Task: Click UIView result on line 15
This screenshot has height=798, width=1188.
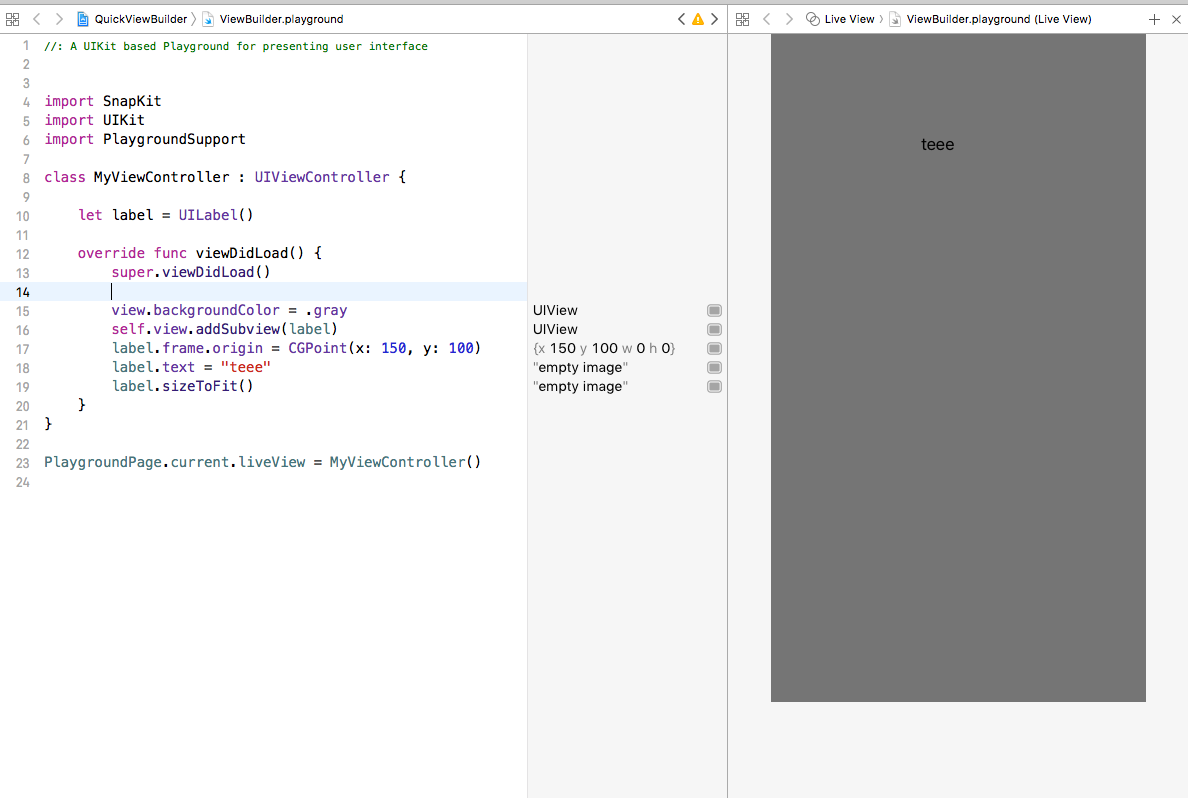Action: point(555,311)
